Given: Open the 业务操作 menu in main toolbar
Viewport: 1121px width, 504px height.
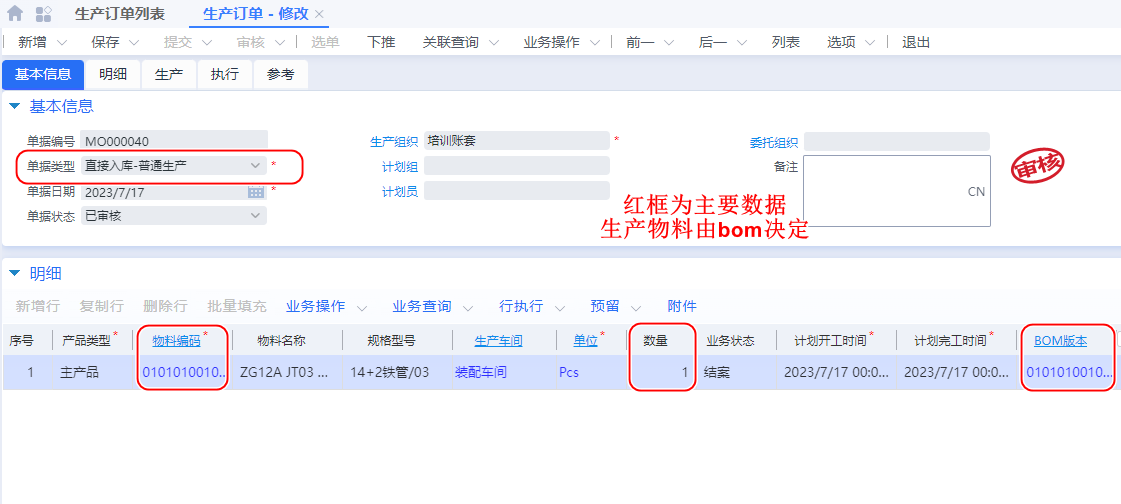Looking at the screenshot, I should pos(552,42).
